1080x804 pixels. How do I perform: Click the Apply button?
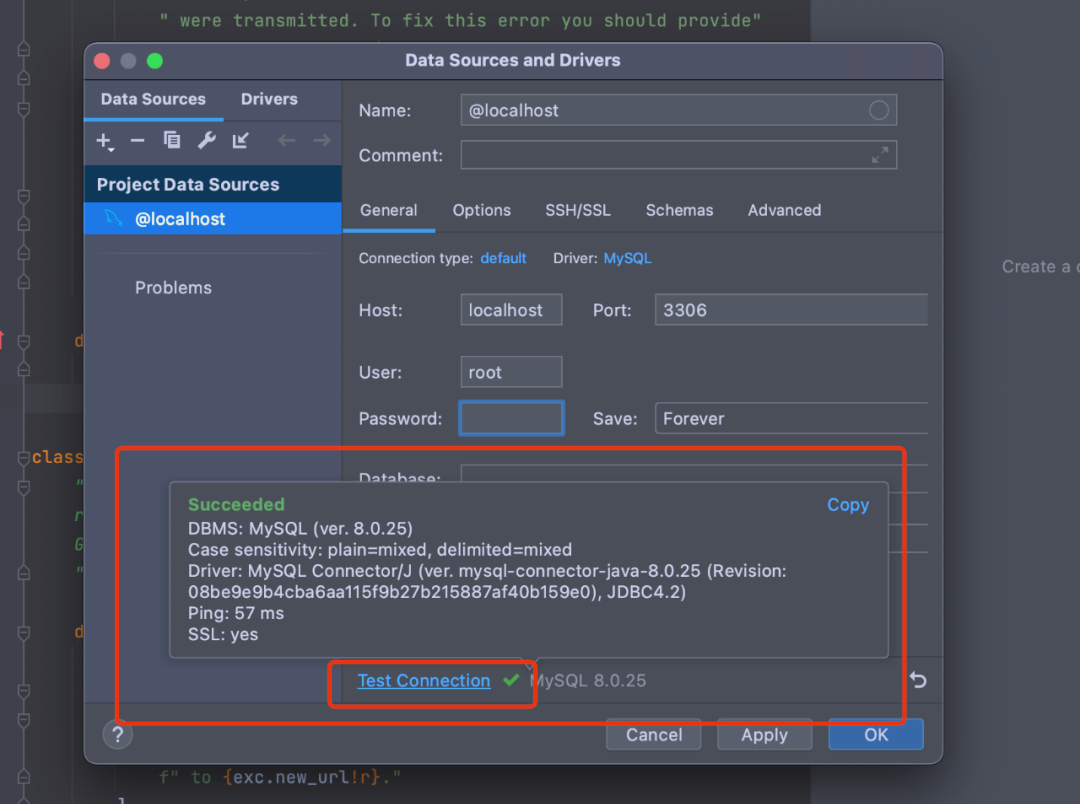[765, 734]
